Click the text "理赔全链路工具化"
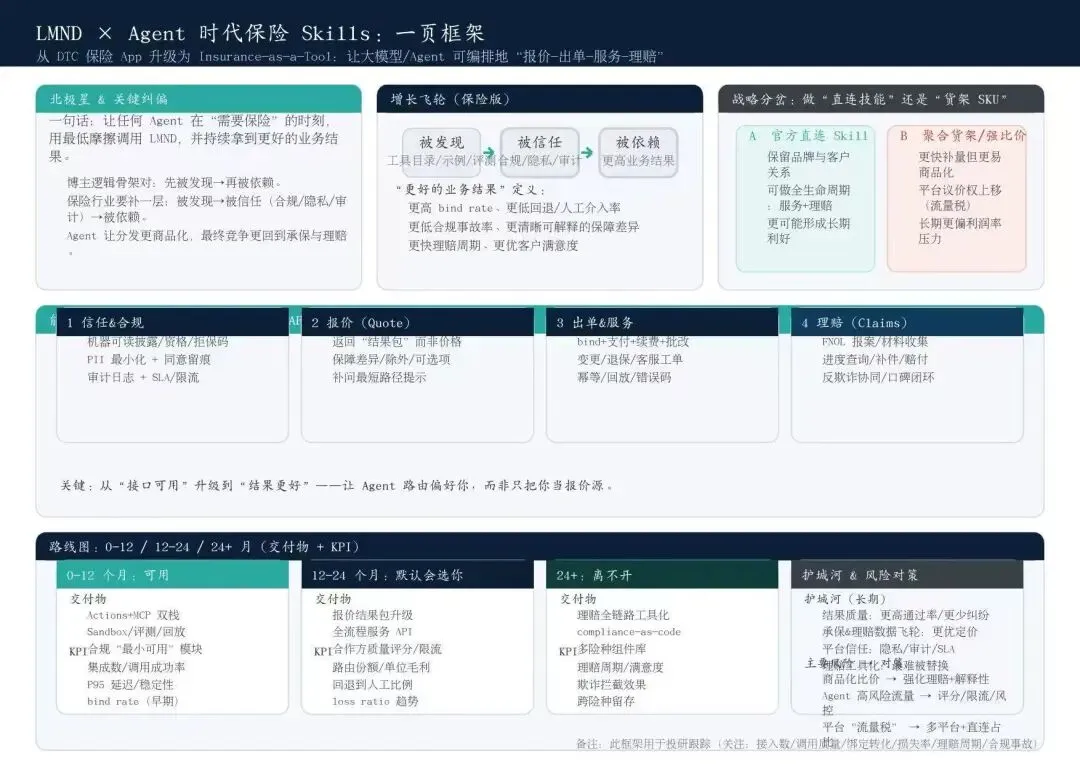 (x=623, y=615)
